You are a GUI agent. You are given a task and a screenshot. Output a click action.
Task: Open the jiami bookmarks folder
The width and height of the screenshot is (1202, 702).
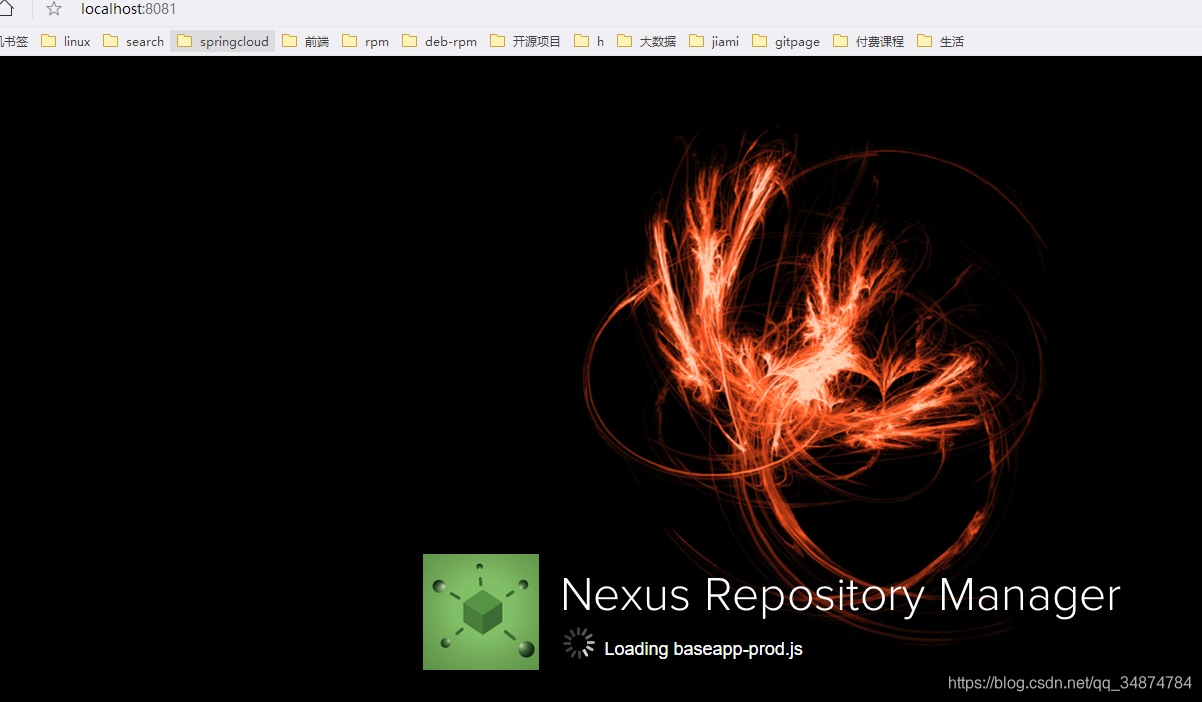(x=714, y=41)
